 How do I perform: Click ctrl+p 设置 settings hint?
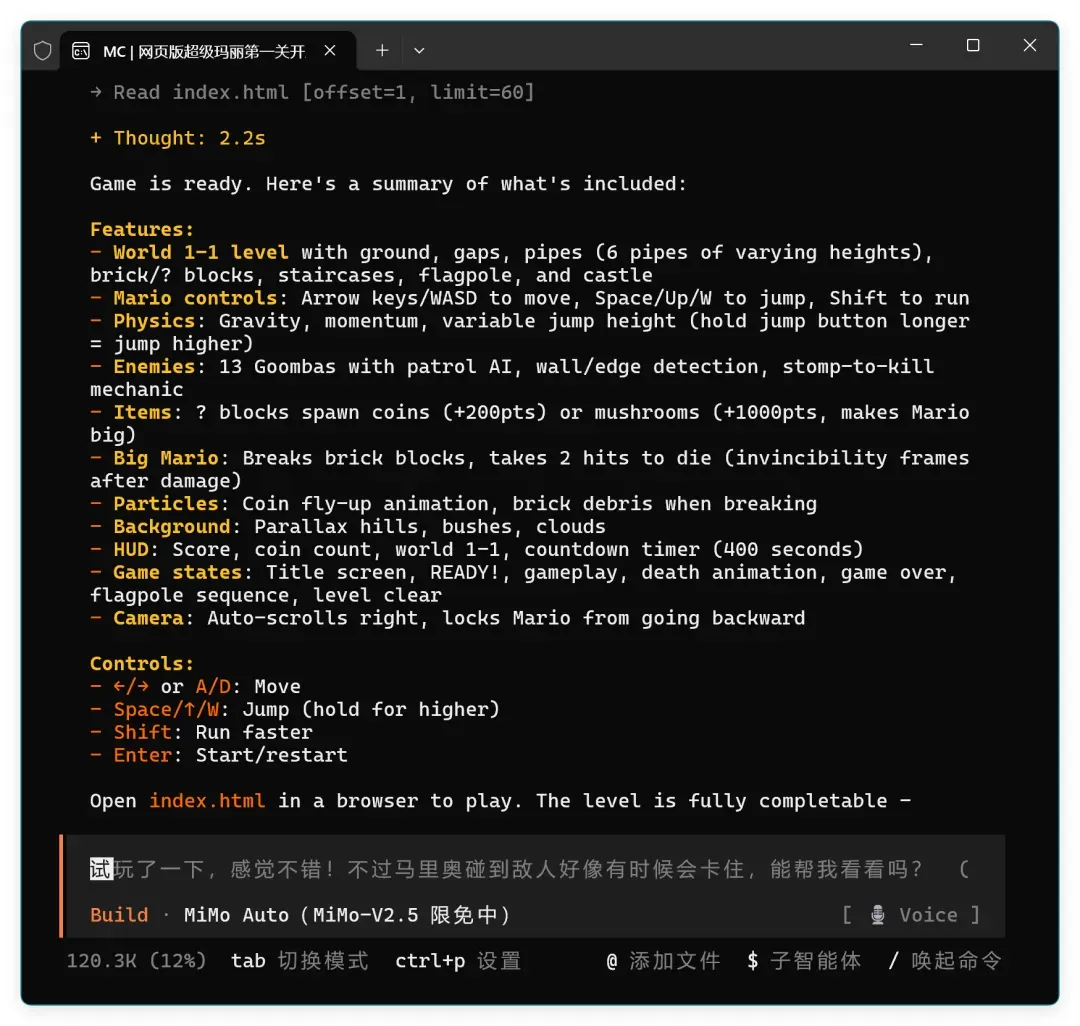pos(458,961)
